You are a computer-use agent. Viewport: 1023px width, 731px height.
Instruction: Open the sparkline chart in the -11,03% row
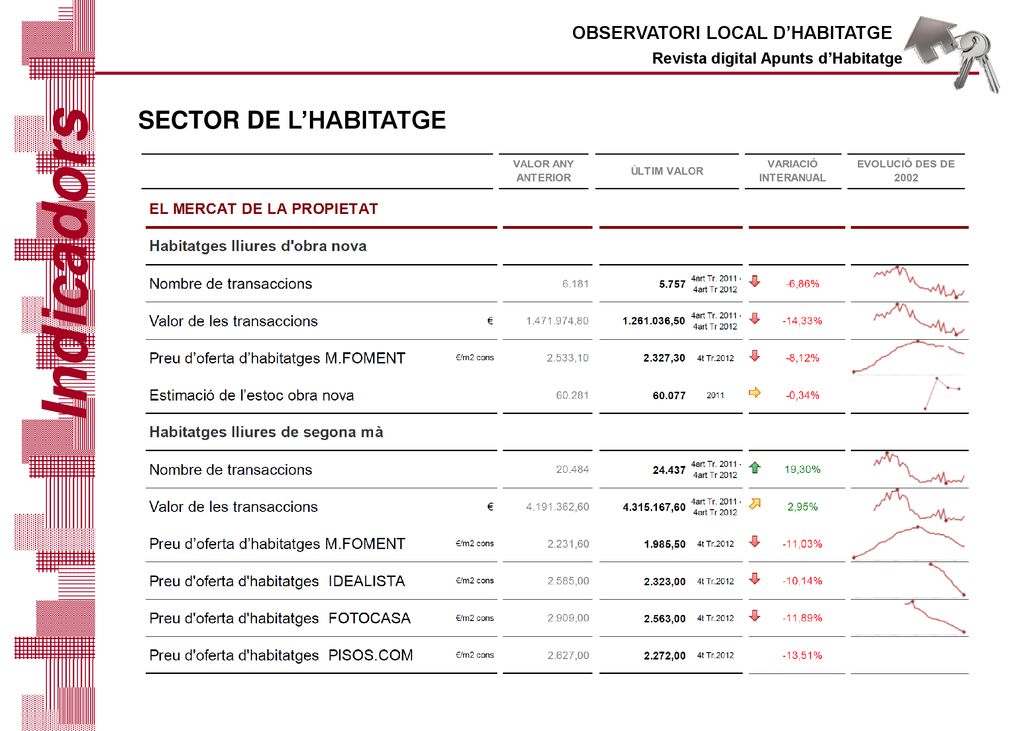pyautogui.click(x=908, y=542)
